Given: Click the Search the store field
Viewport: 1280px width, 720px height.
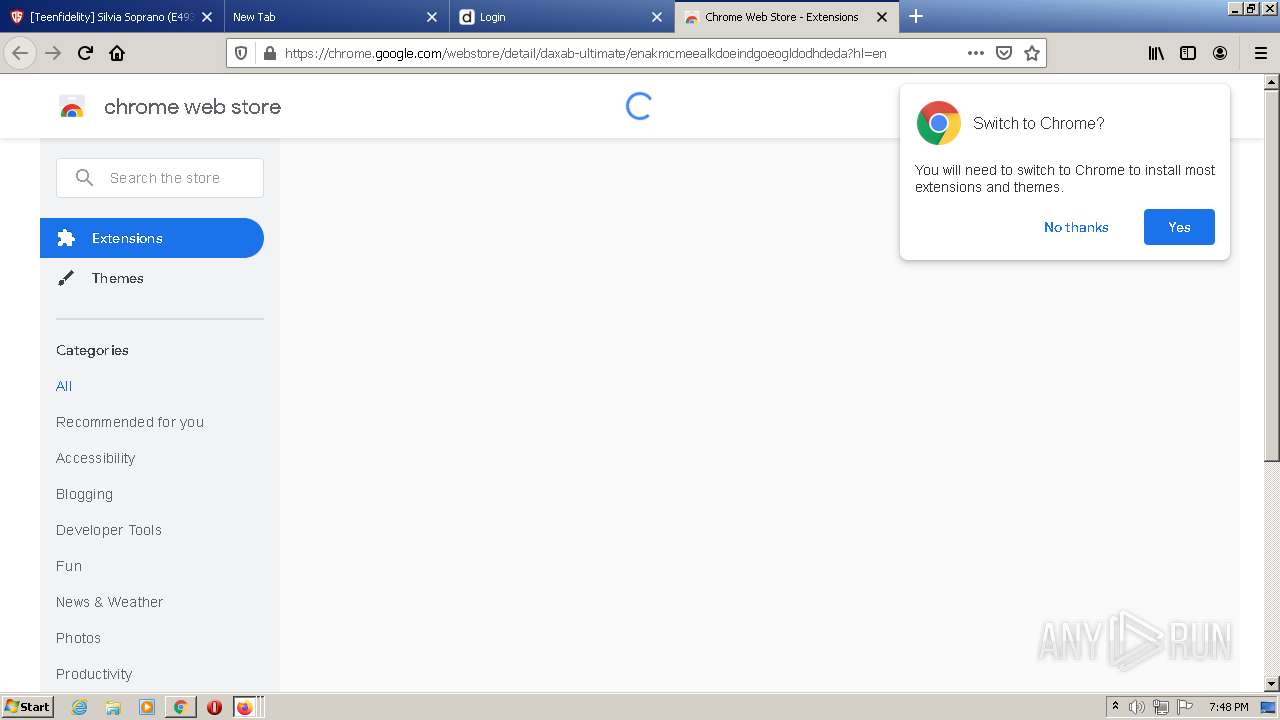Looking at the screenshot, I should tap(160, 178).
